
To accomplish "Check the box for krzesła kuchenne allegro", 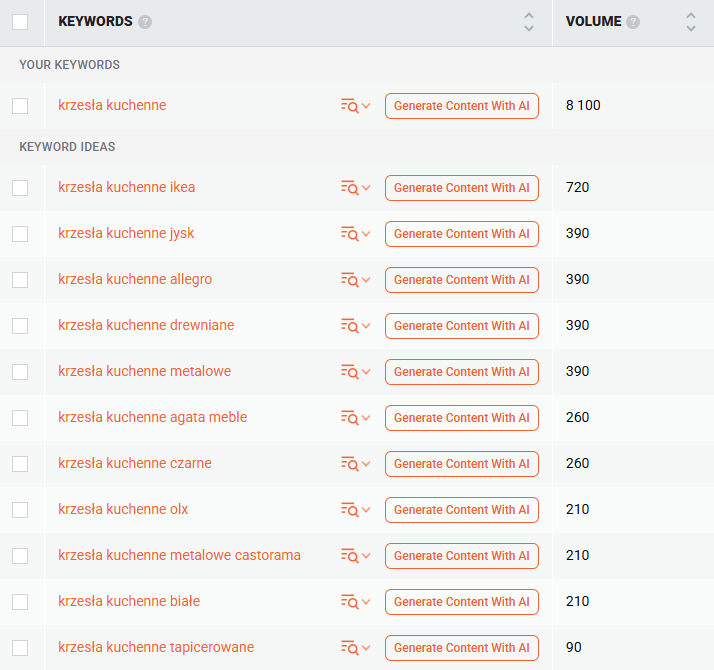I will [20, 280].
